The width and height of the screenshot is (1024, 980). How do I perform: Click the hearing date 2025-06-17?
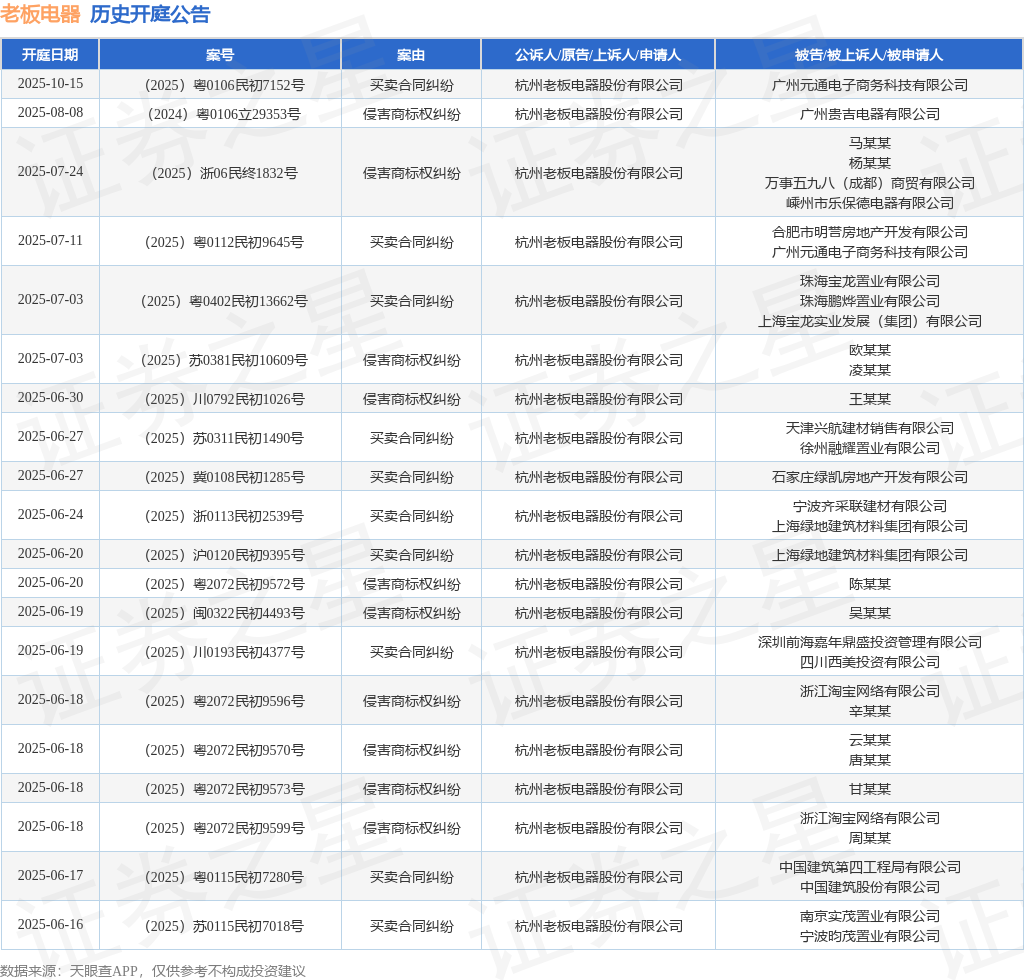(50, 875)
